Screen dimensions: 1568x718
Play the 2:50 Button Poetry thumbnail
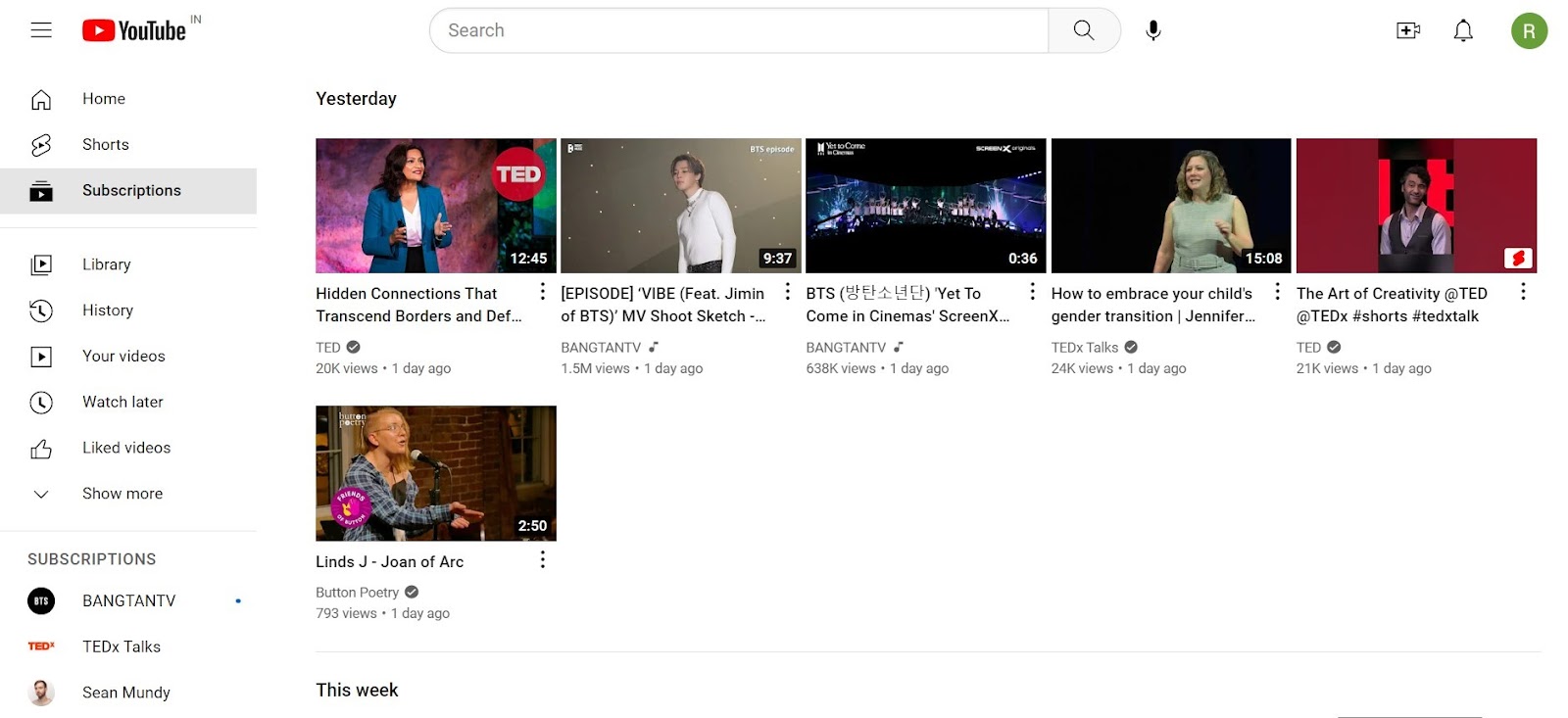tap(436, 473)
